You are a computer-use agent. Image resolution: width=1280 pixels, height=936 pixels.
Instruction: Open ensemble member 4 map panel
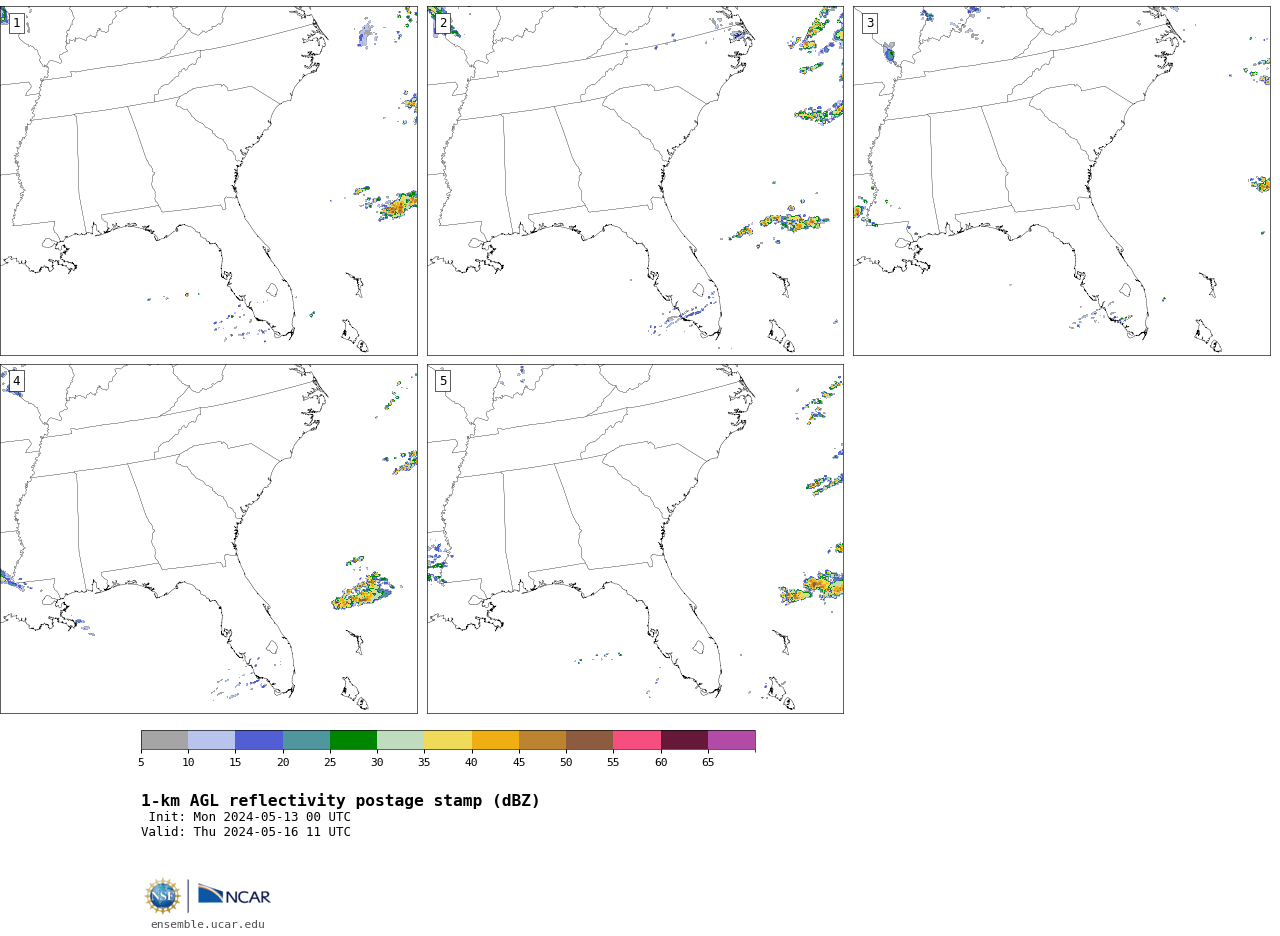coord(208,539)
